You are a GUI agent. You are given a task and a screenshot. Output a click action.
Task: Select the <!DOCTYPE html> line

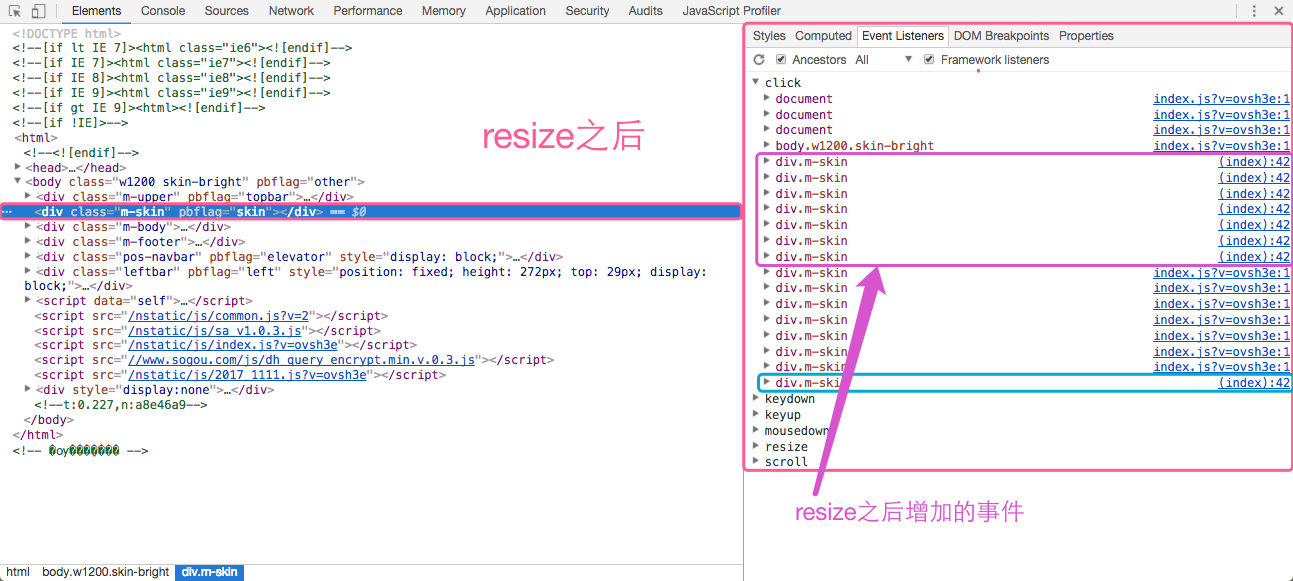pyautogui.click(x=67, y=33)
